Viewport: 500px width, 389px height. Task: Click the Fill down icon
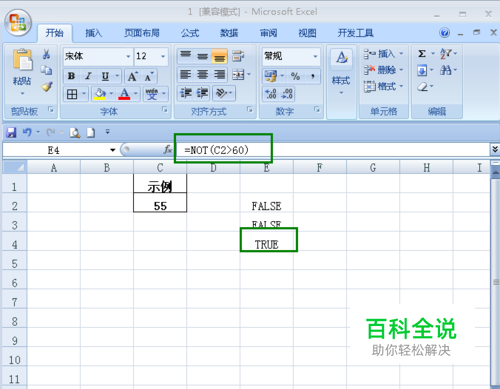tap(422, 70)
